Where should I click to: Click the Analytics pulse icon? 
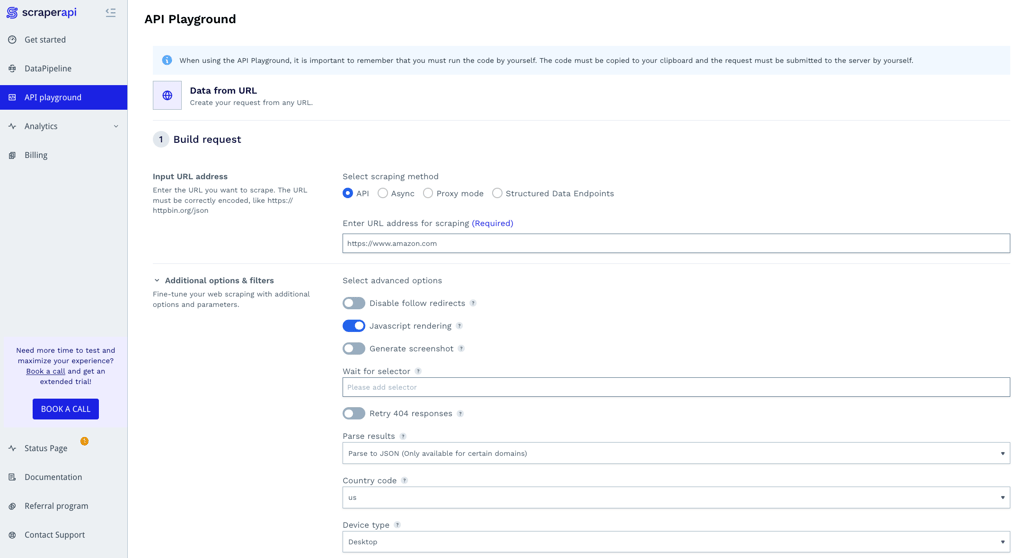click(x=12, y=126)
